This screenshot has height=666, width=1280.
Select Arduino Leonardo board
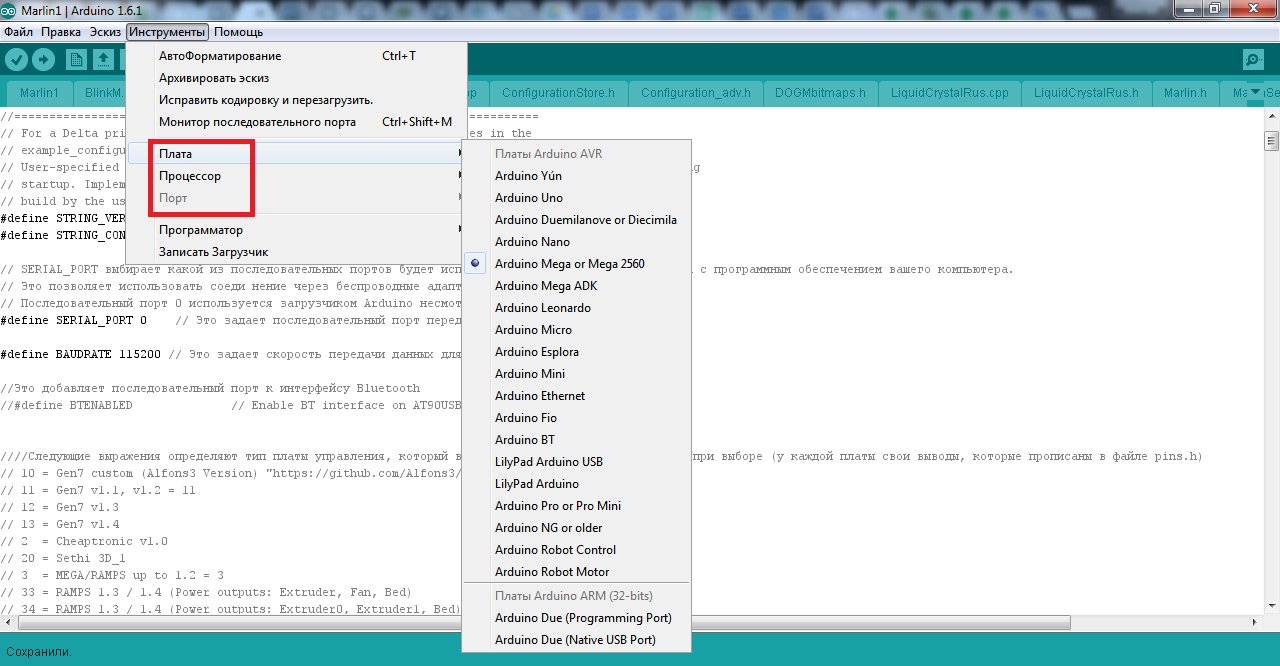(x=577, y=308)
